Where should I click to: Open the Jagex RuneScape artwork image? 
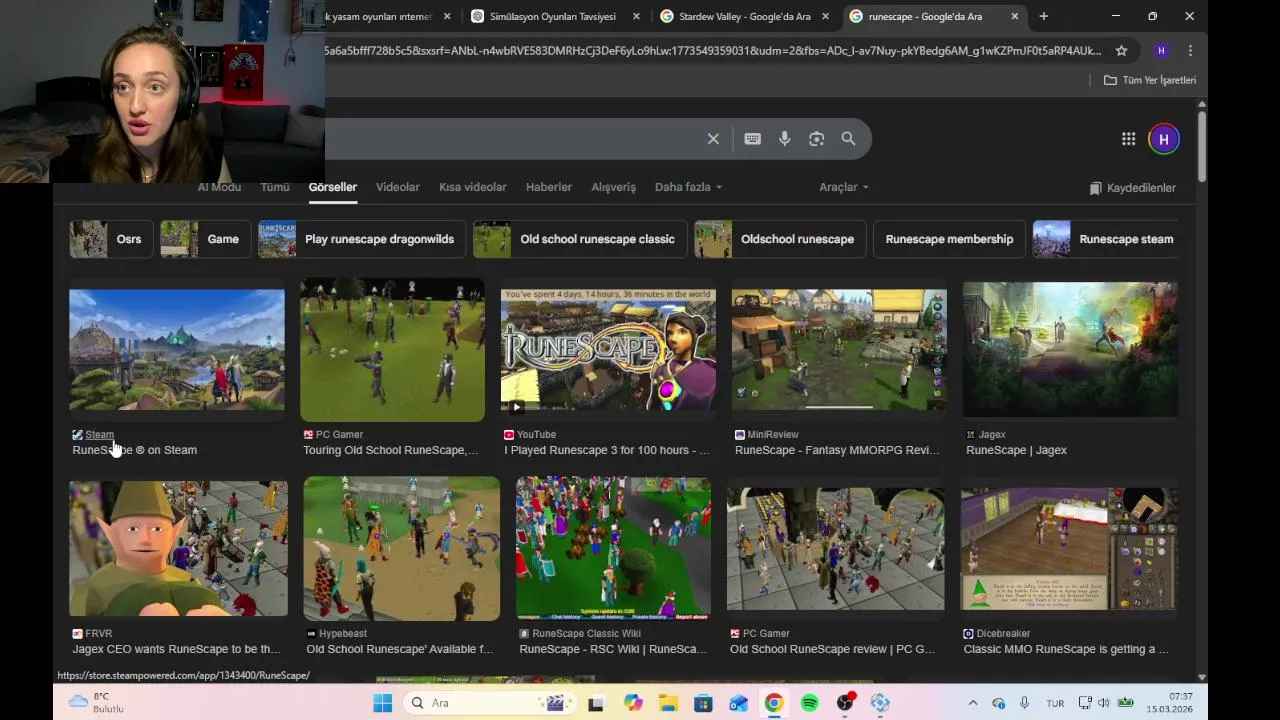coord(1070,350)
